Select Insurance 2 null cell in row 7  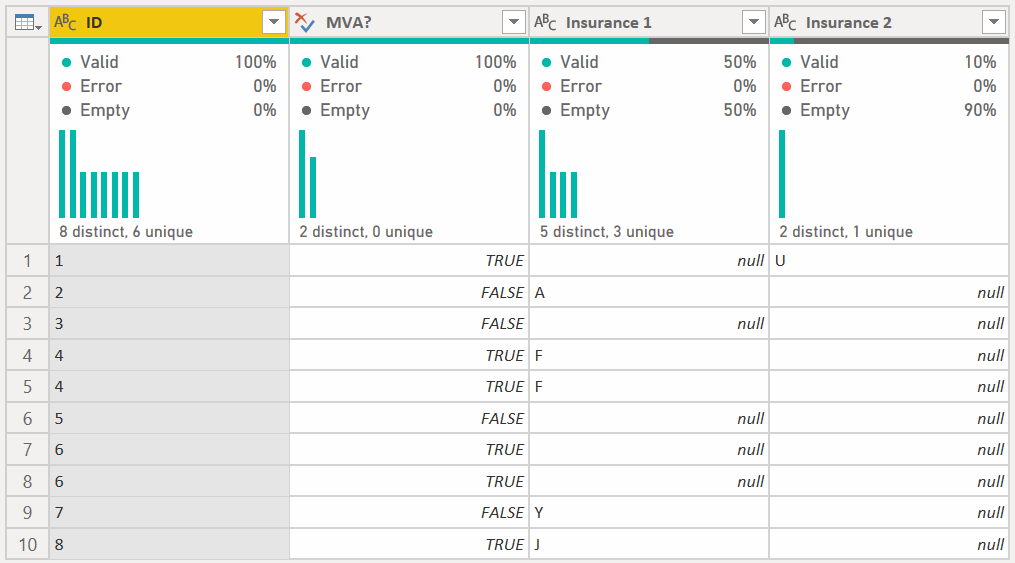(x=889, y=450)
